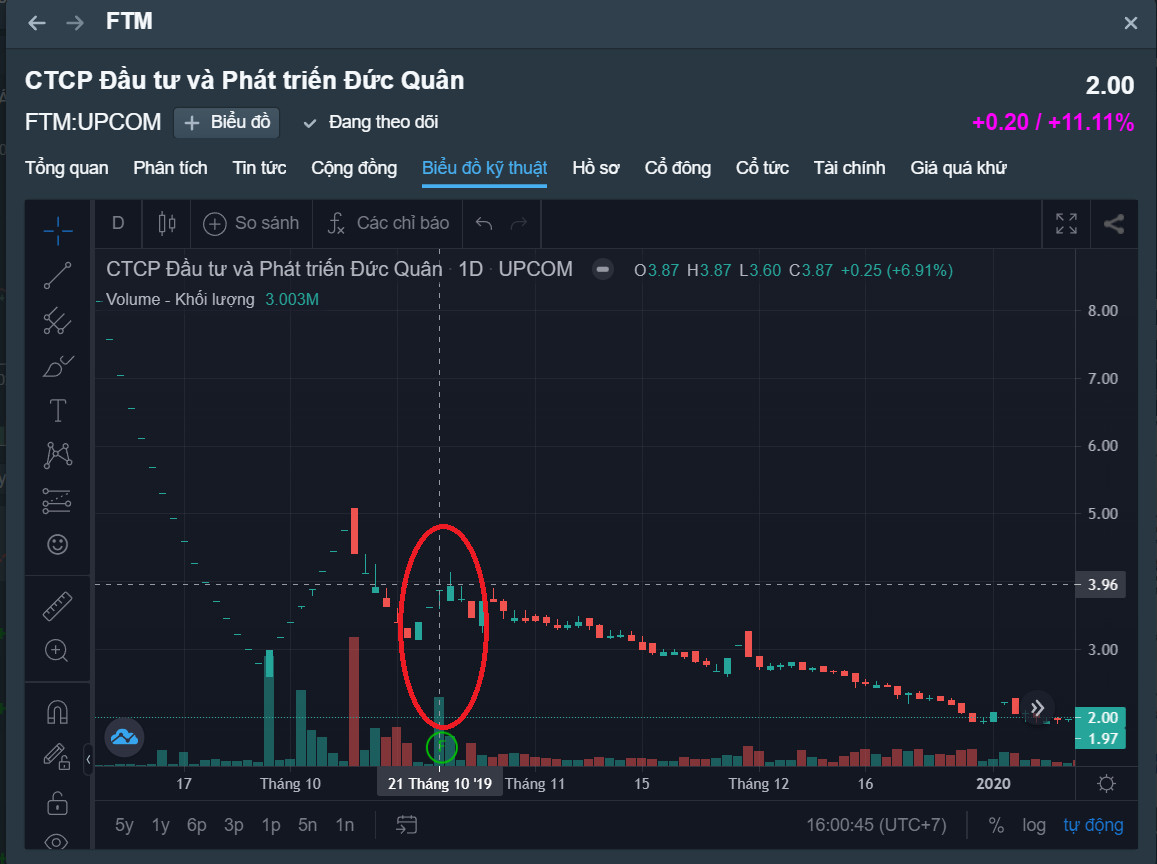
Task: Activate the zoom in tool
Action: click(58, 651)
